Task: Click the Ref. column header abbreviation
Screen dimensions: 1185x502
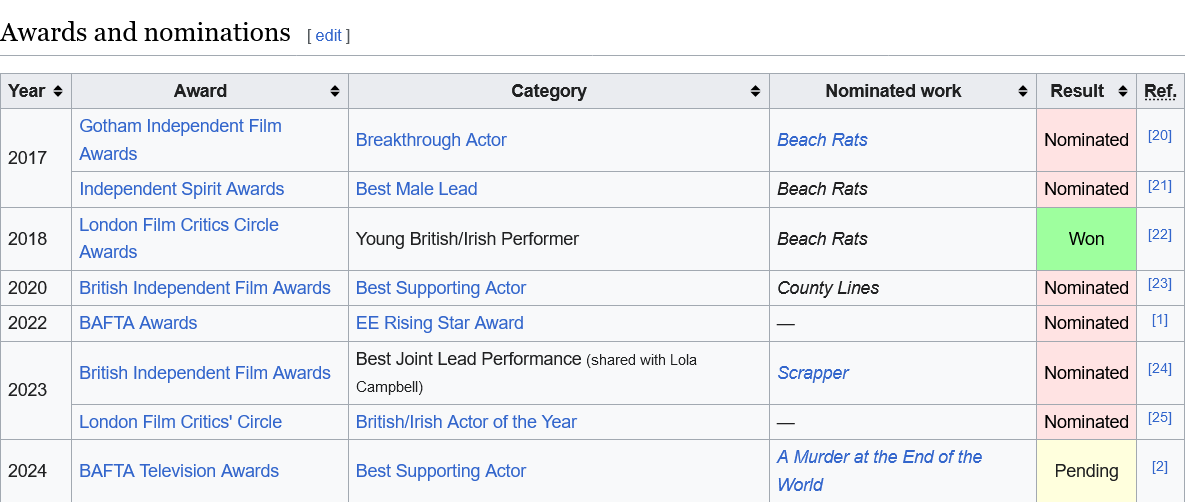Action: [1160, 91]
